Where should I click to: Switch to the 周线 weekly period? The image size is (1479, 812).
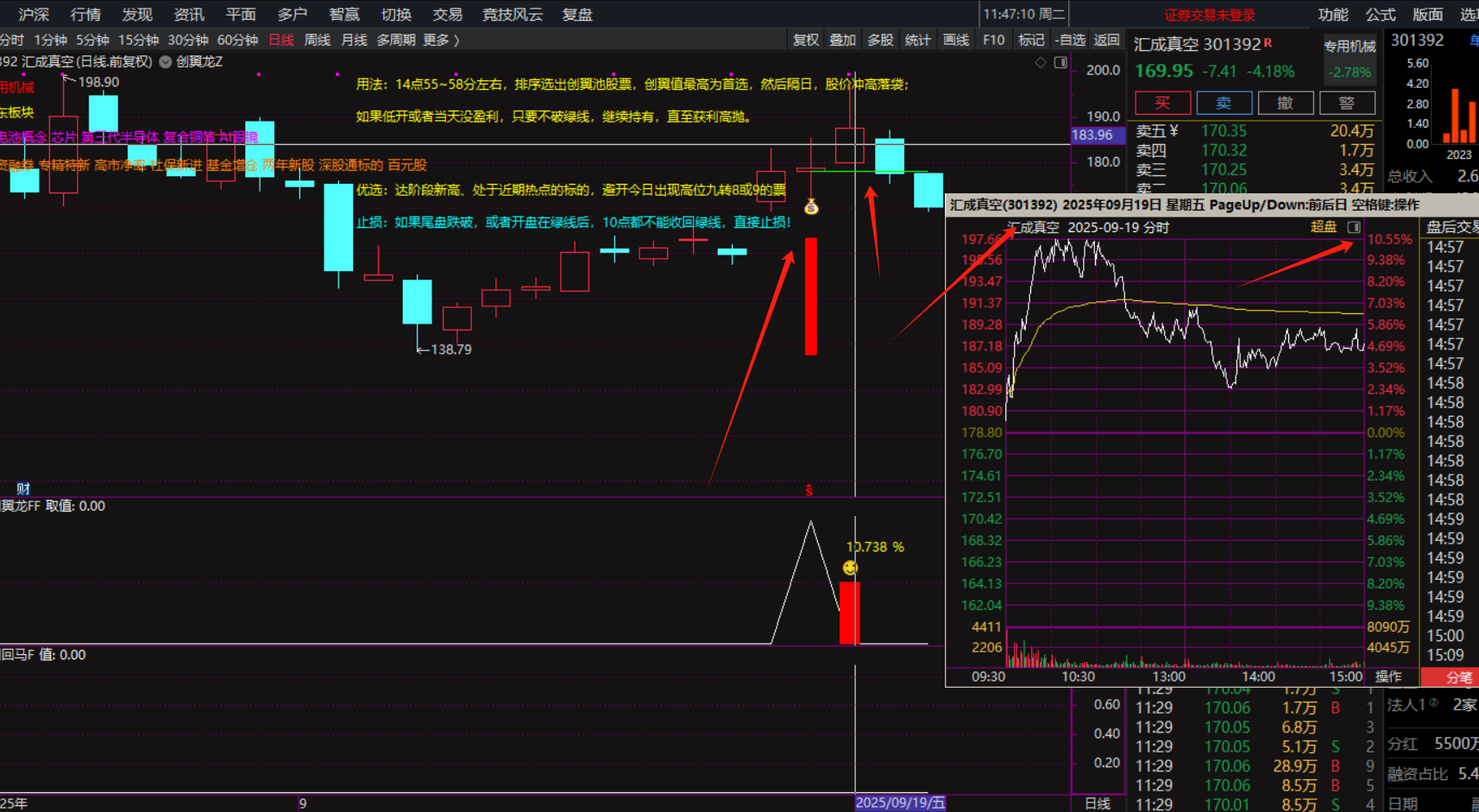[x=318, y=40]
